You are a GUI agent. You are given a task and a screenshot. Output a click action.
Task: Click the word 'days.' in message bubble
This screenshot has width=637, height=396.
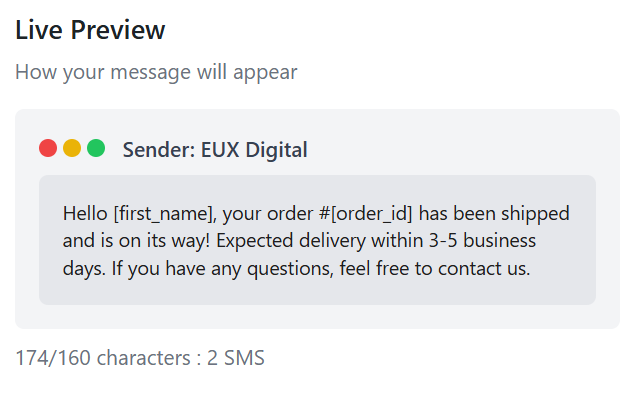[84, 269]
